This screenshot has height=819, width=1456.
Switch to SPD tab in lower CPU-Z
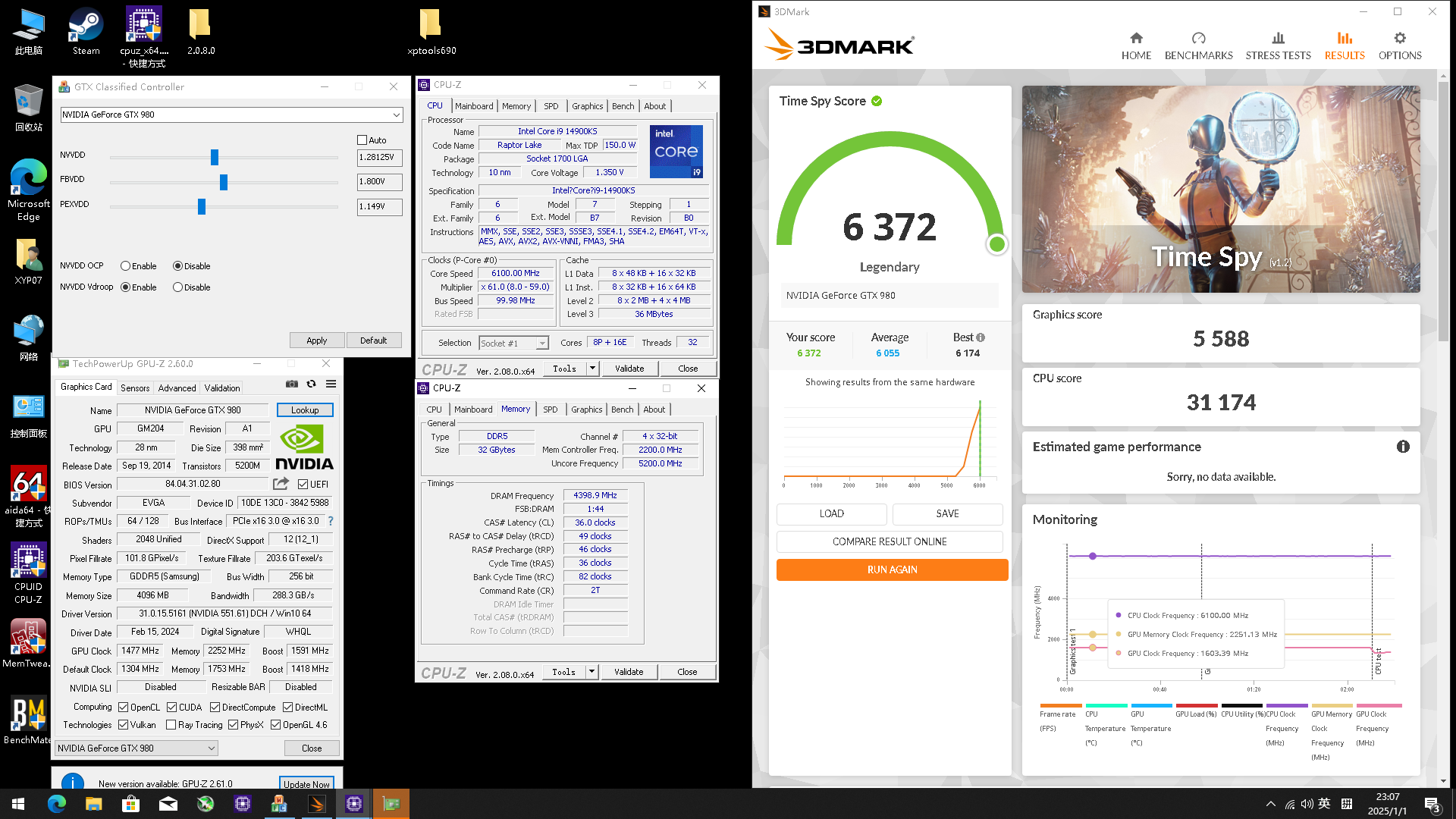pyautogui.click(x=551, y=409)
